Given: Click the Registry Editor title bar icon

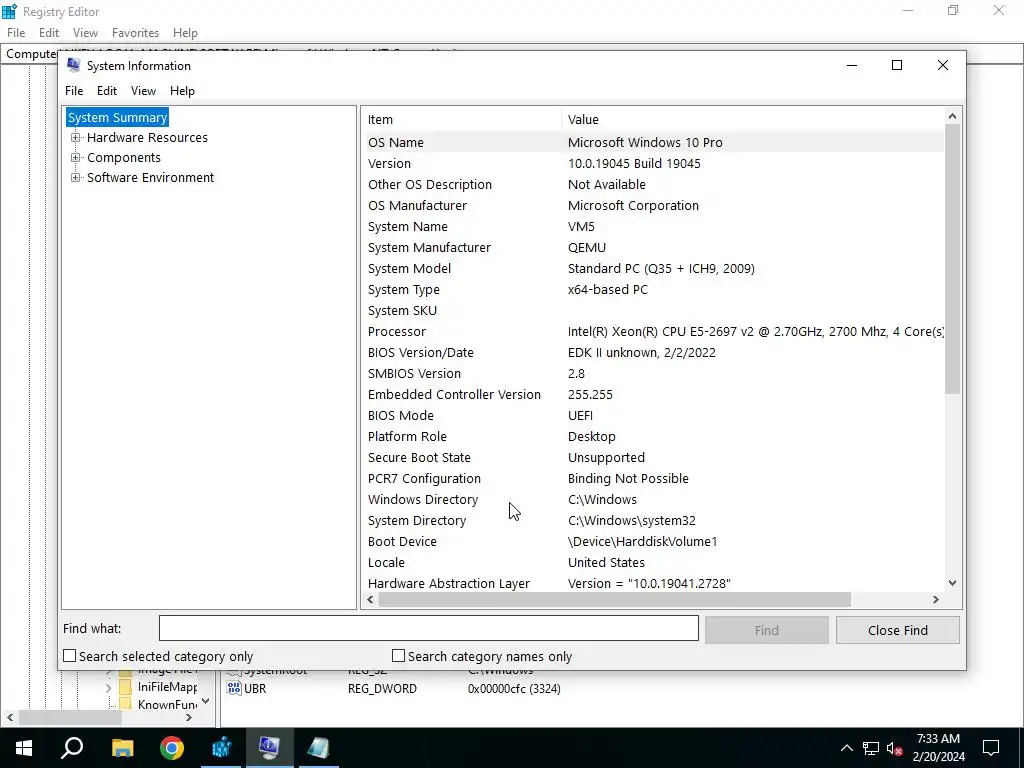Looking at the screenshot, I should [x=9, y=11].
